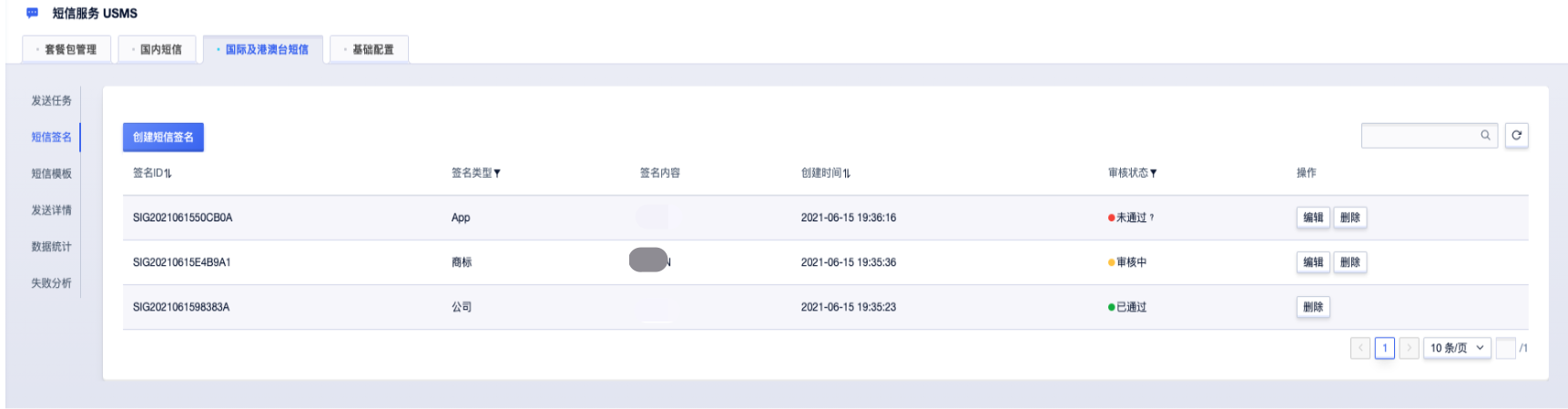
Task: Open the 签名类型 filter funnel
Action: [497, 173]
